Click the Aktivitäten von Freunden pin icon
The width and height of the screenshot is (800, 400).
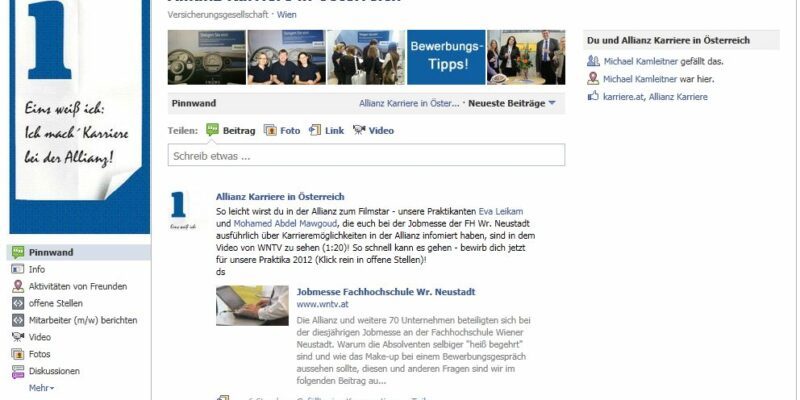pyautogui.click(x=18, y=286)
